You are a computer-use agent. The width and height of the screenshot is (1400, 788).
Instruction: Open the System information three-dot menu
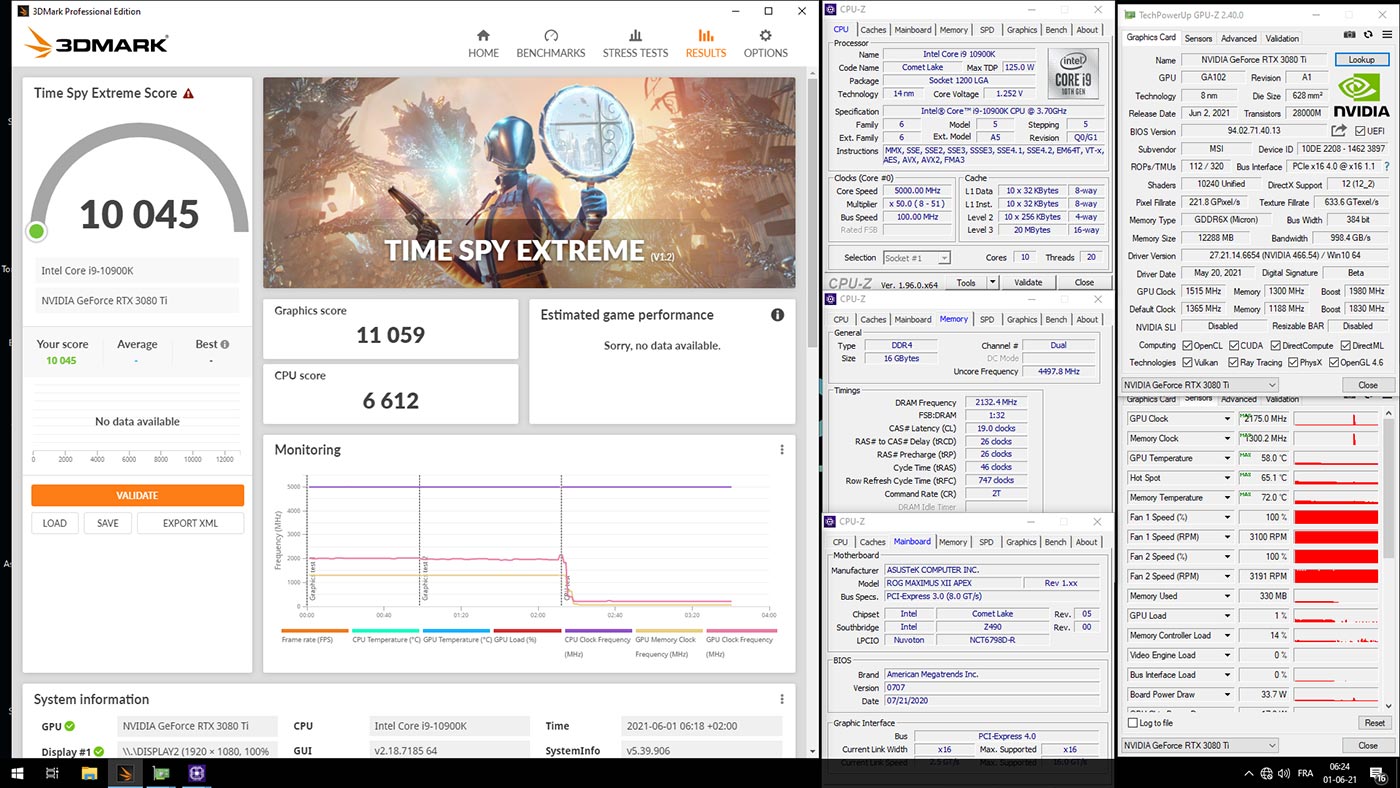pyautogui.click(x=782, y=700)
